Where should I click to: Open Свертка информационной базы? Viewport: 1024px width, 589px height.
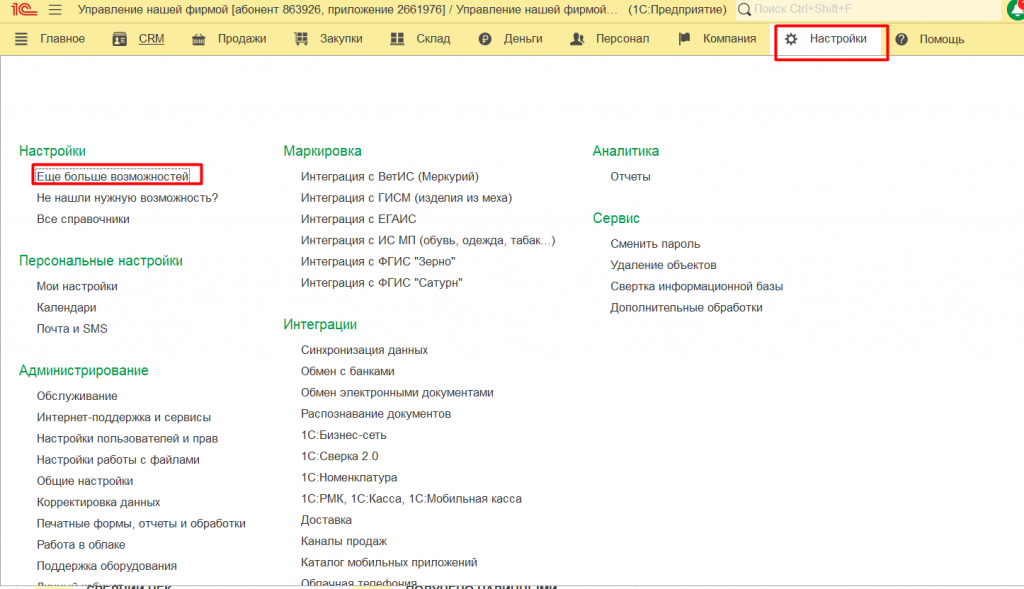click(x=697, y=286)
